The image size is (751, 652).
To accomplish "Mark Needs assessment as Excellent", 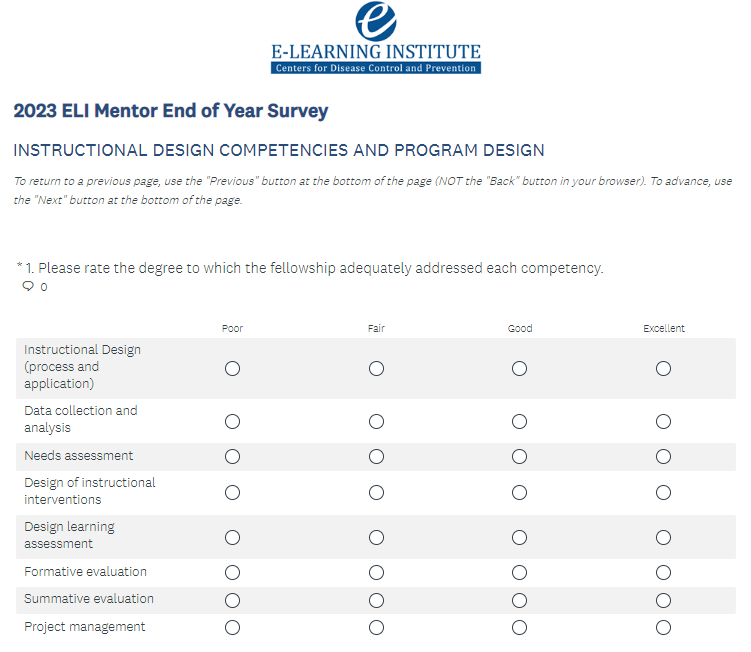I will coord(663,457).
